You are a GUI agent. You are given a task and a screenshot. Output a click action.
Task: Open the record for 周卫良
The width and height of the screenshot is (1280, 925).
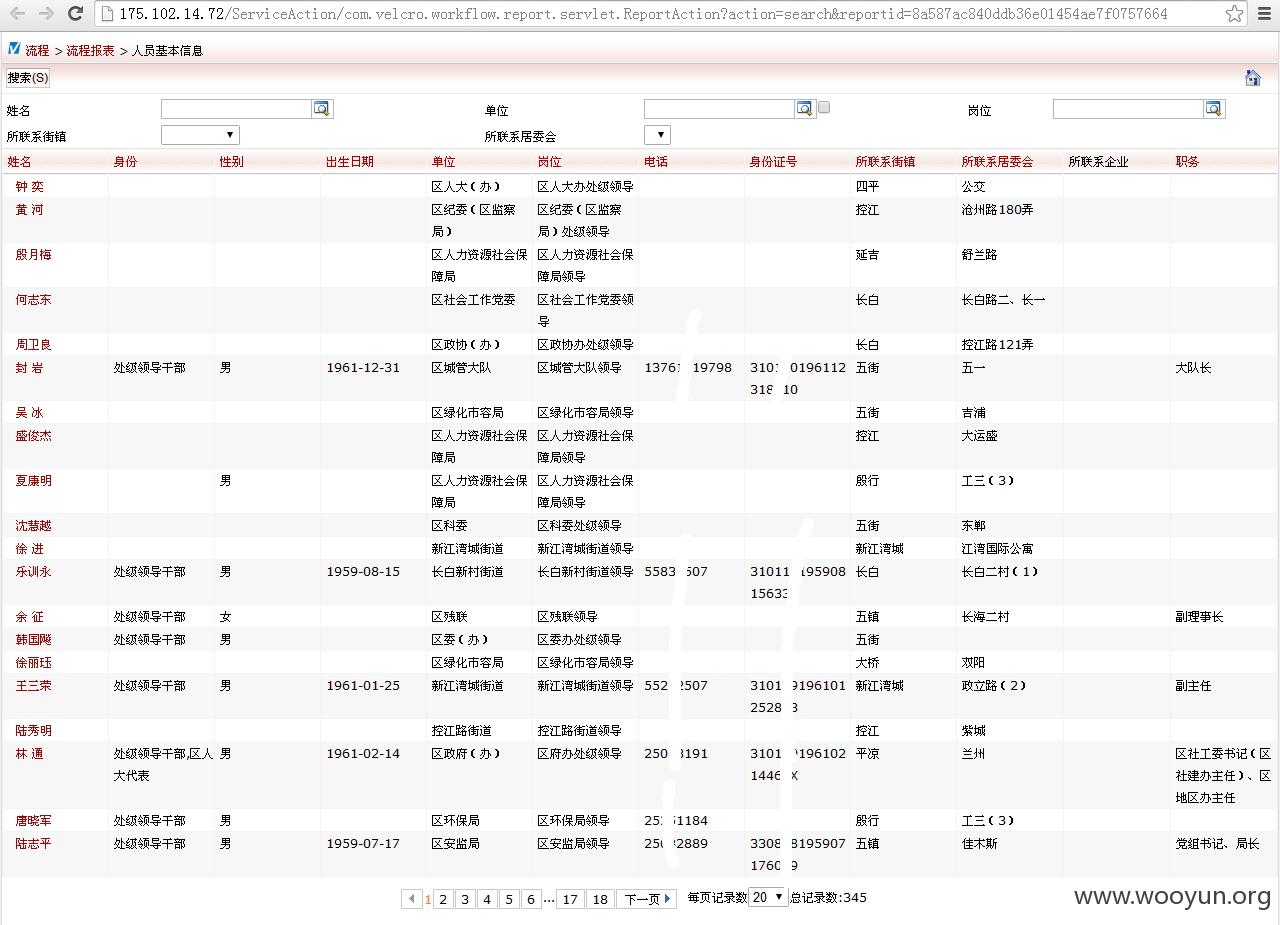33,345
